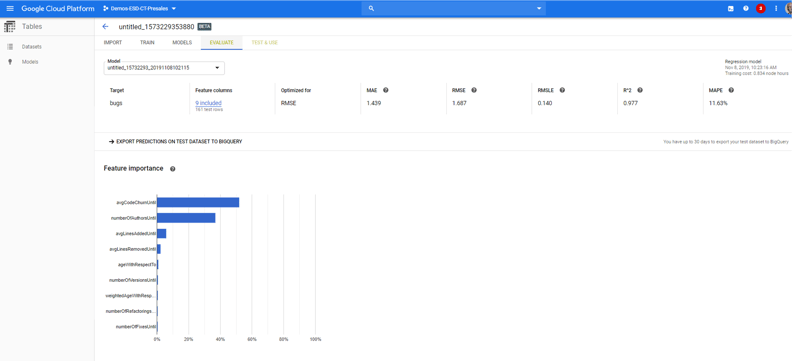Switch to the MODELS tab
Image resolution: width=792 pixels, height=361 pixels.
point(182,43)
